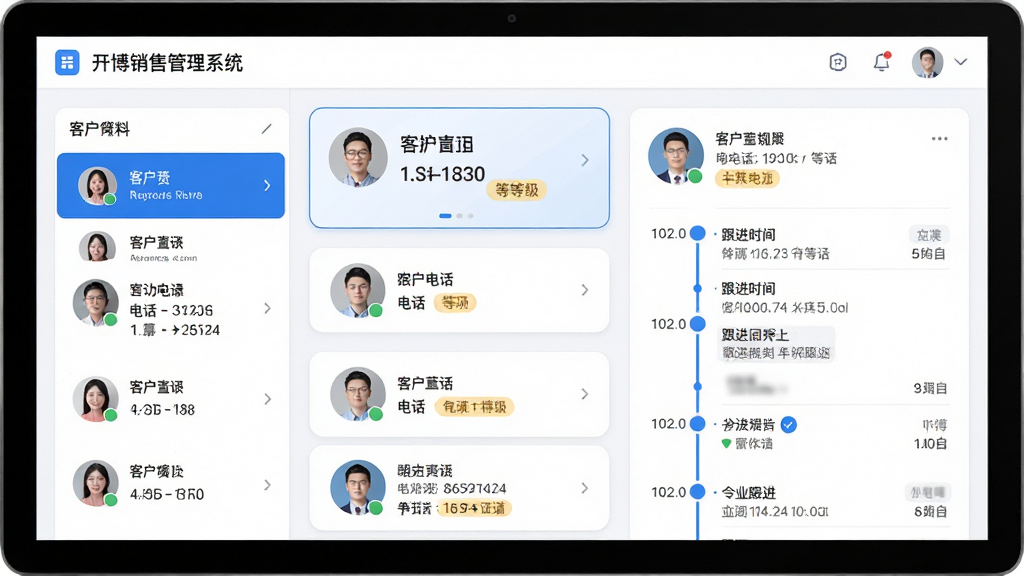Click avatar of customer row 4/36-188

point(95,399)
